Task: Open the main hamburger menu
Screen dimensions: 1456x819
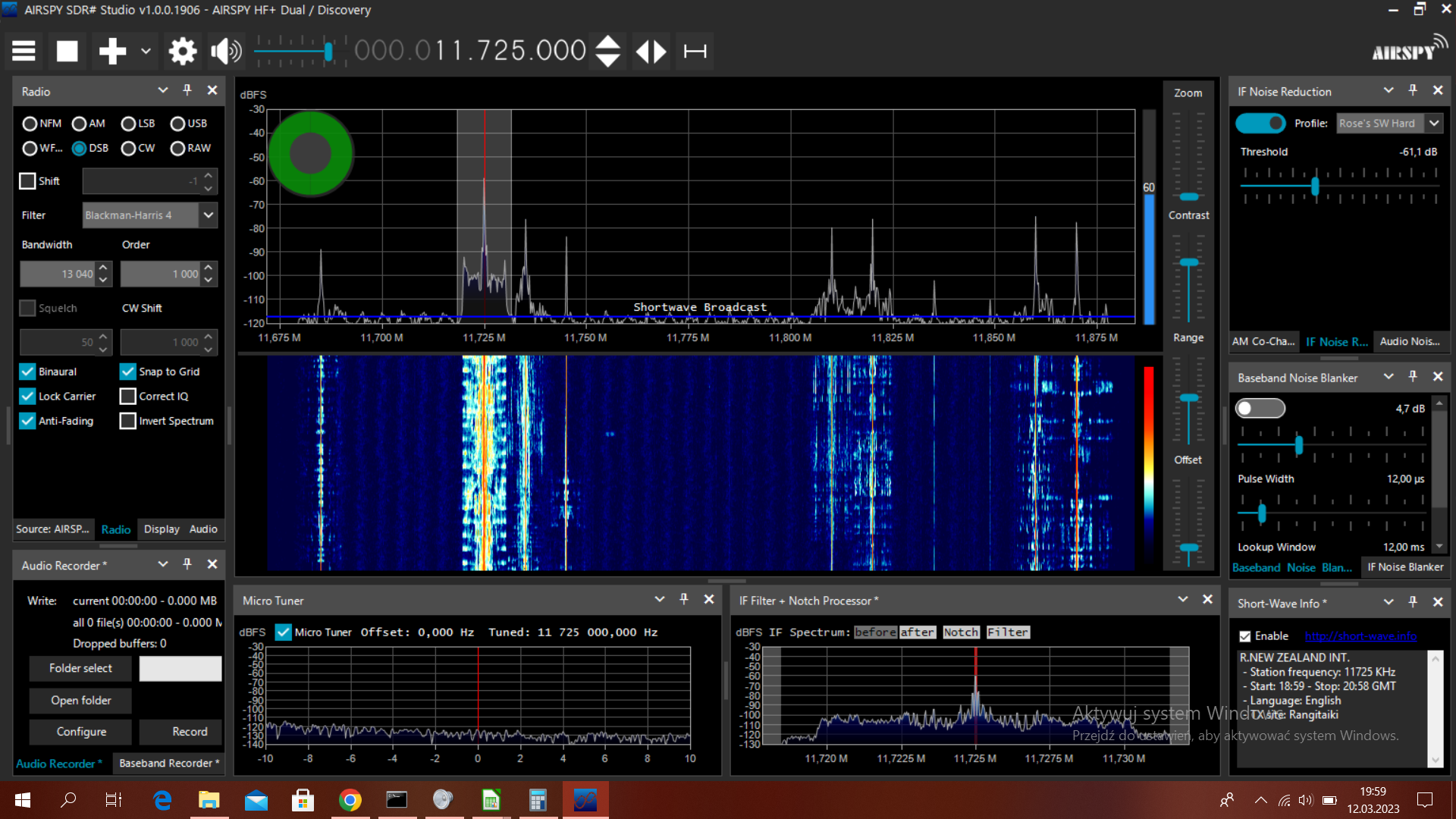Action: point(24,52)
